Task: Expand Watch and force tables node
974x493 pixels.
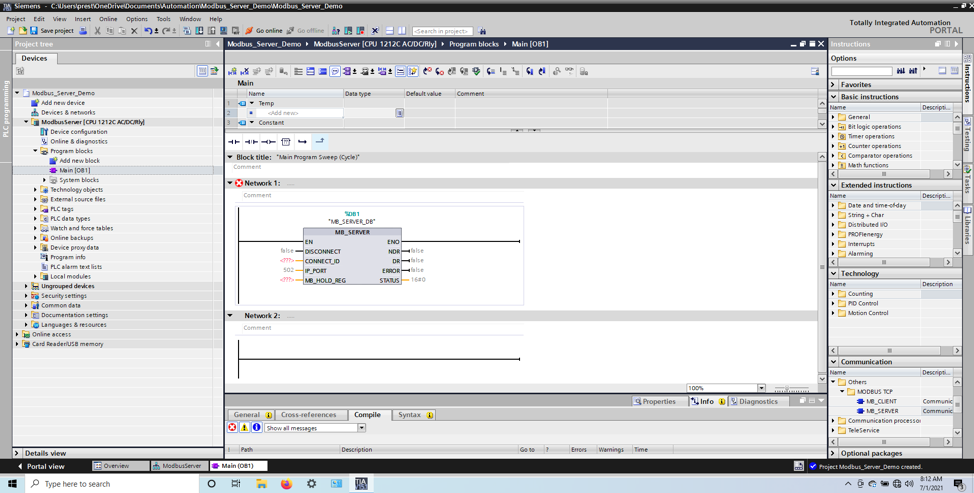Action: pos(35,228)
